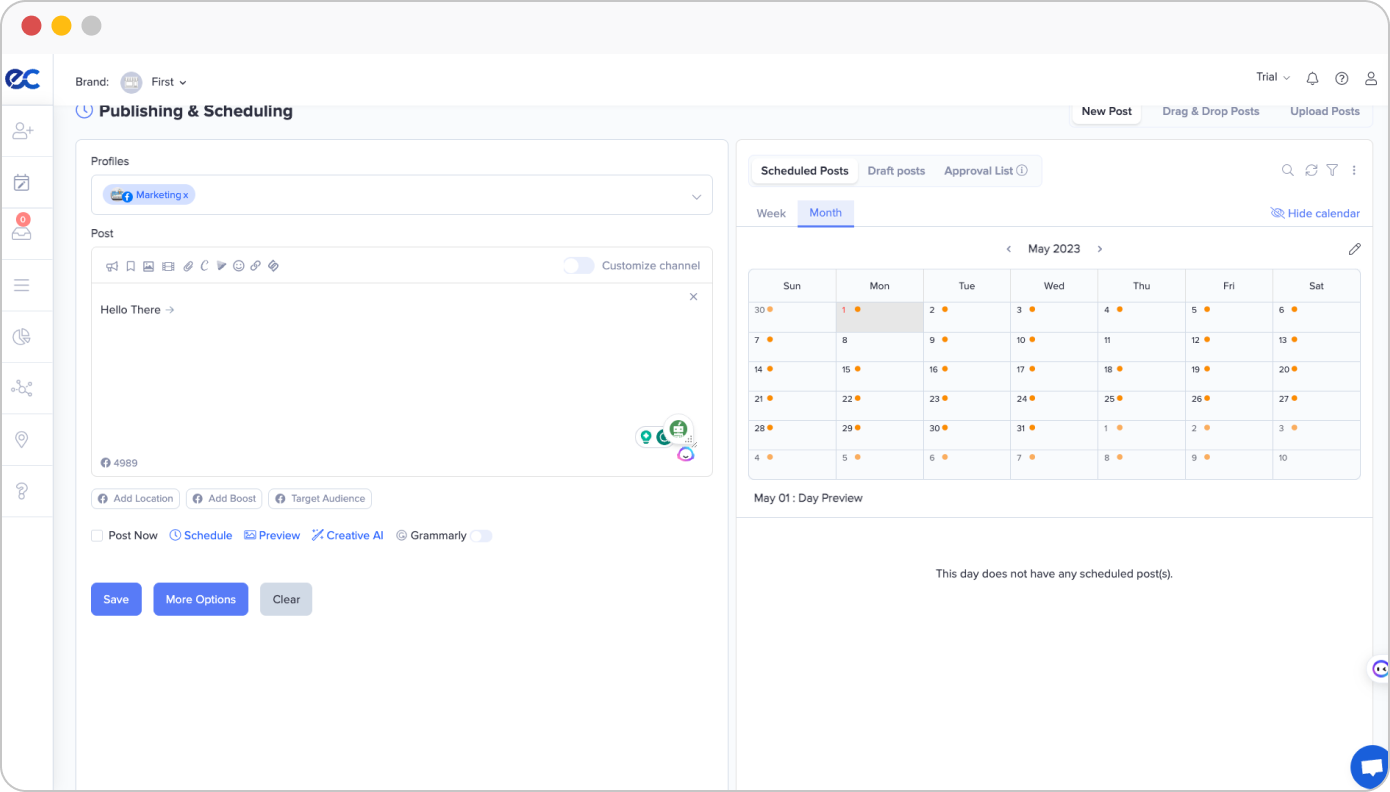This screenshot has height=792, width=1390.
Task: Click the Hide calendar link
Action: coord(1315,213)
